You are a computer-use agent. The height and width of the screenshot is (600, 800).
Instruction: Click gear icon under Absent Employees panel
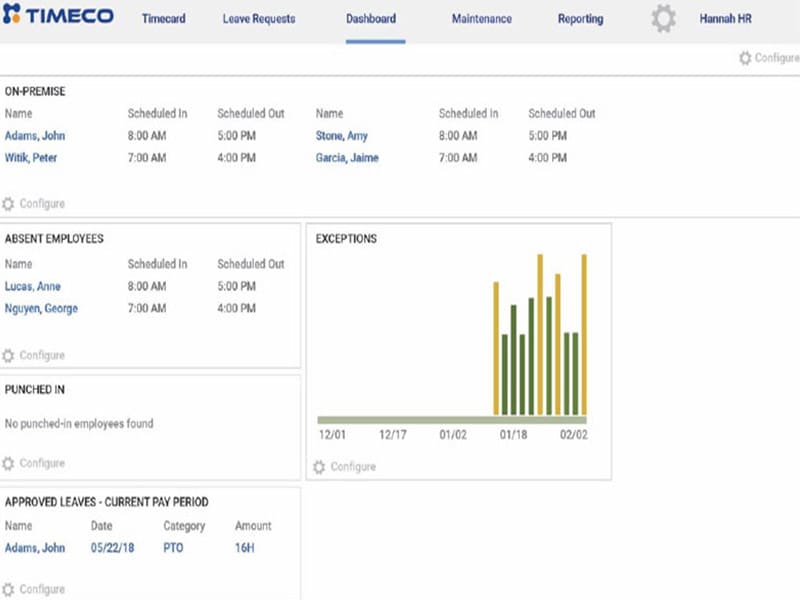pos(9,355)
